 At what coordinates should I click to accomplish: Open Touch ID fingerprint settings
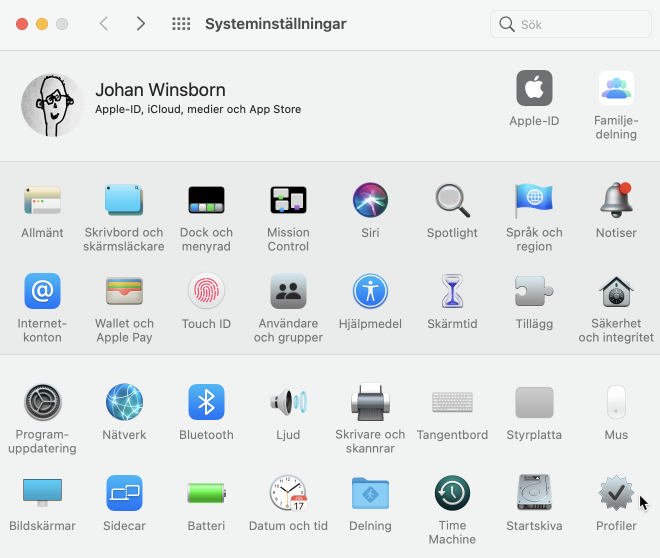click(x=206, y=291)
